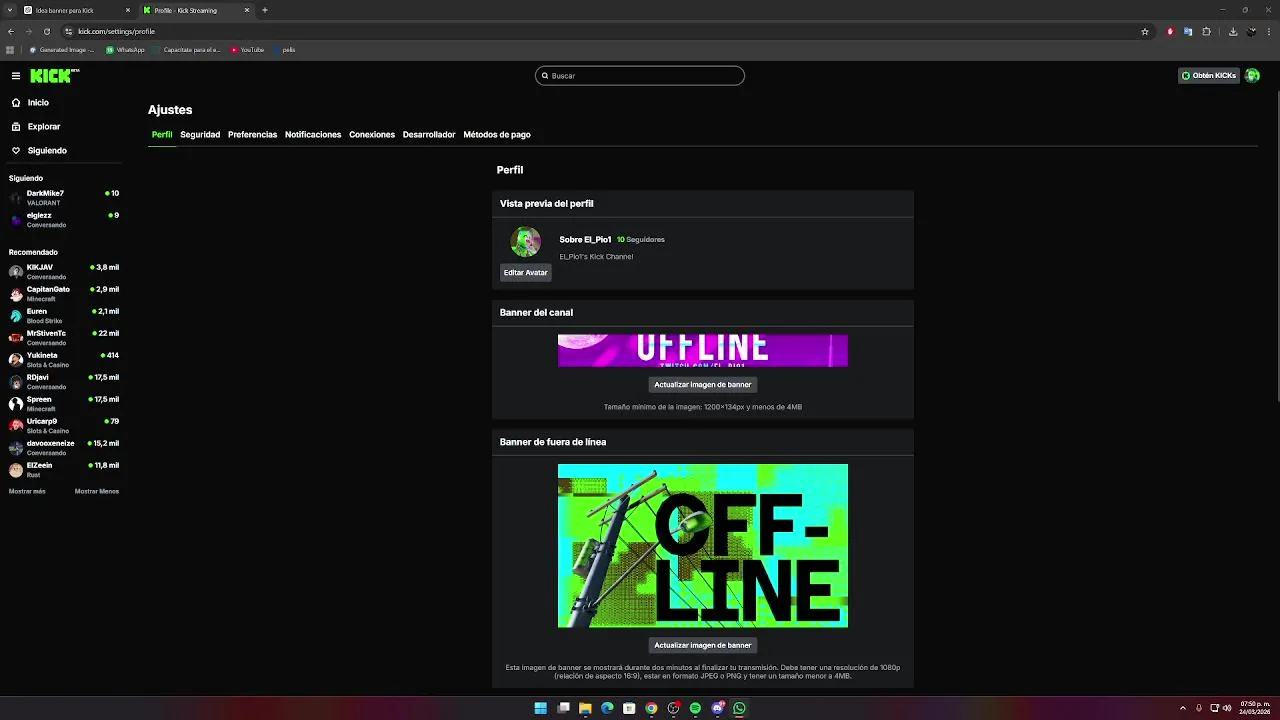Open Yukineta recommended channel
The height and width of the screenshot is (720, 1280).
pos(64,359)
